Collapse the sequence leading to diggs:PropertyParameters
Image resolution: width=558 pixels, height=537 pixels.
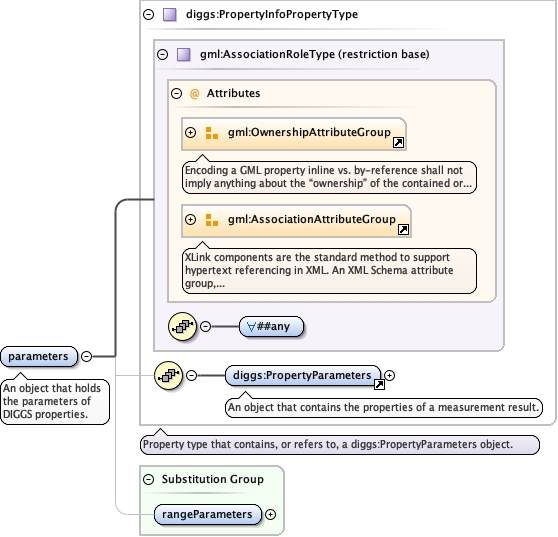click(191, 375)
